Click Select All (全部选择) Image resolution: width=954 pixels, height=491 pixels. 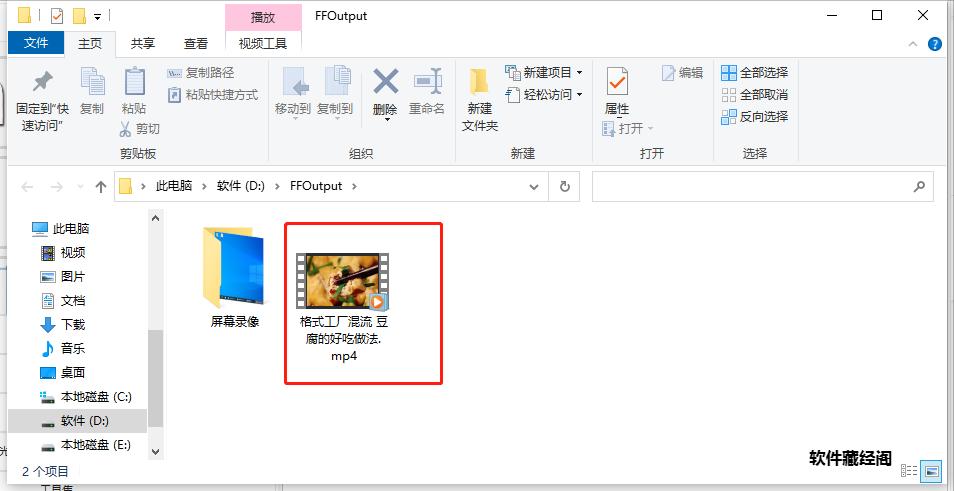pyautogui.click(x=754, y=72)
